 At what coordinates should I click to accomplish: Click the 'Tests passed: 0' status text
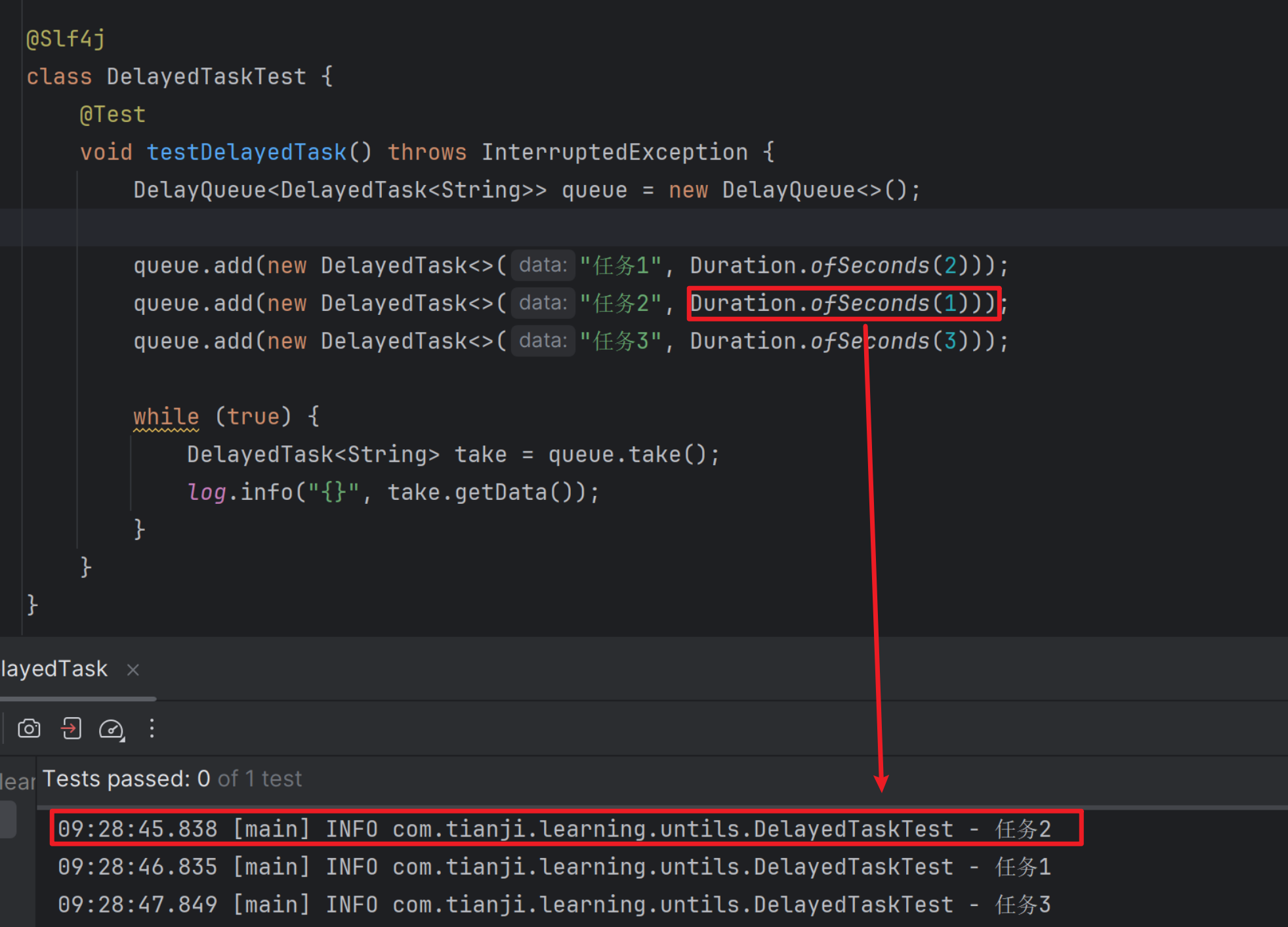tap(126, 779)
